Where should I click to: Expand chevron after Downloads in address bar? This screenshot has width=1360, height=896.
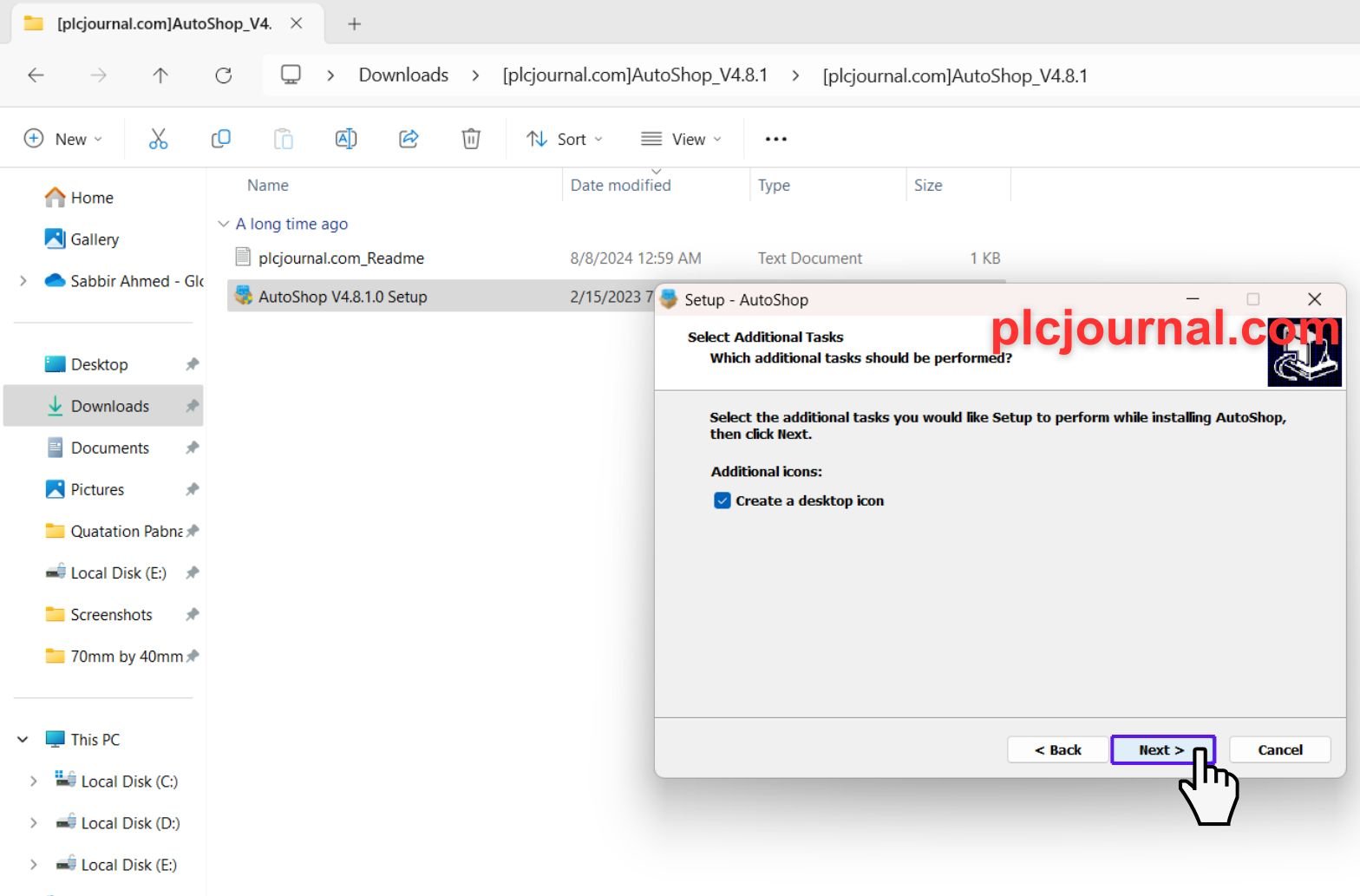475,75
